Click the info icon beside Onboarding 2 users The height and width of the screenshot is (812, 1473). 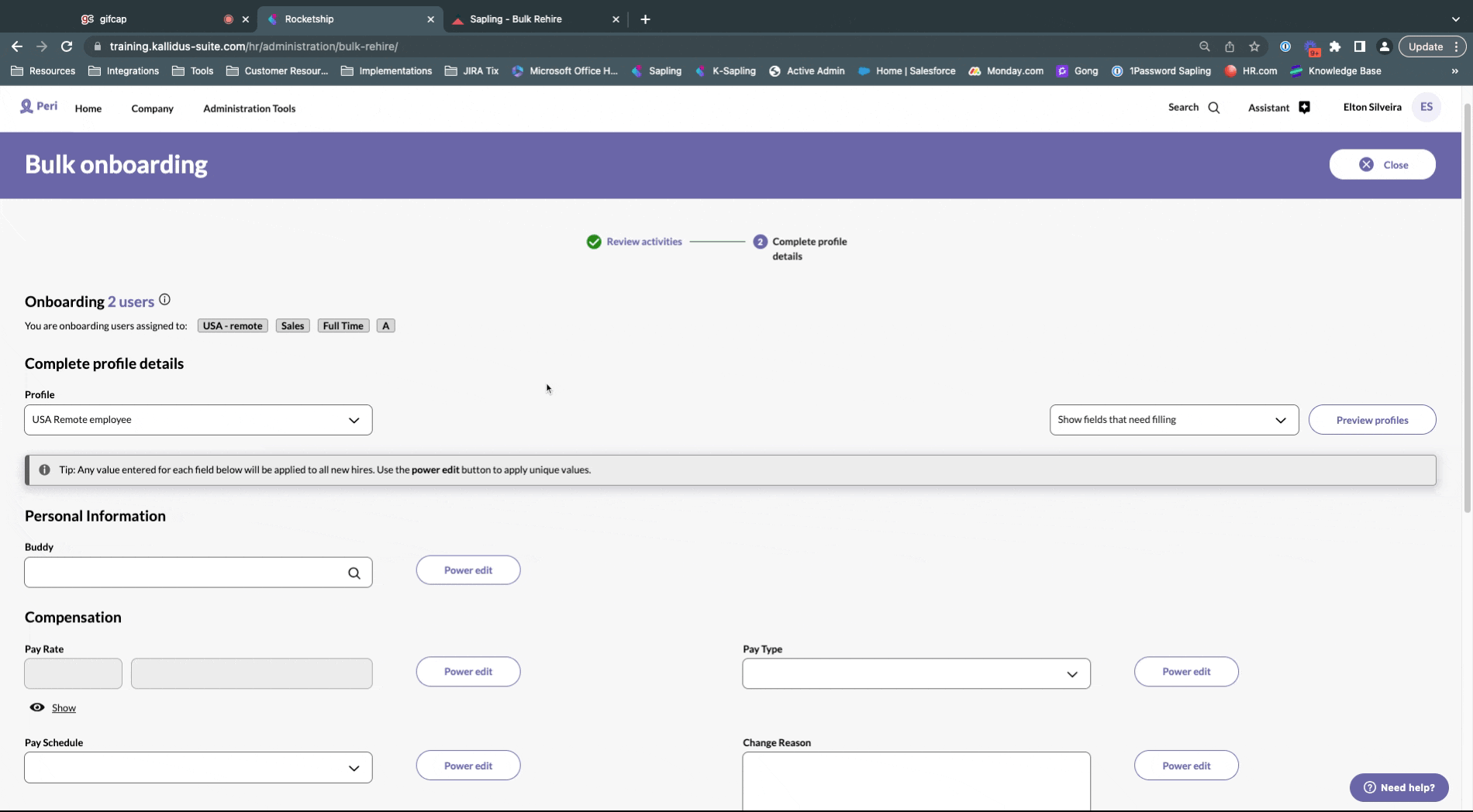[164, 300]
